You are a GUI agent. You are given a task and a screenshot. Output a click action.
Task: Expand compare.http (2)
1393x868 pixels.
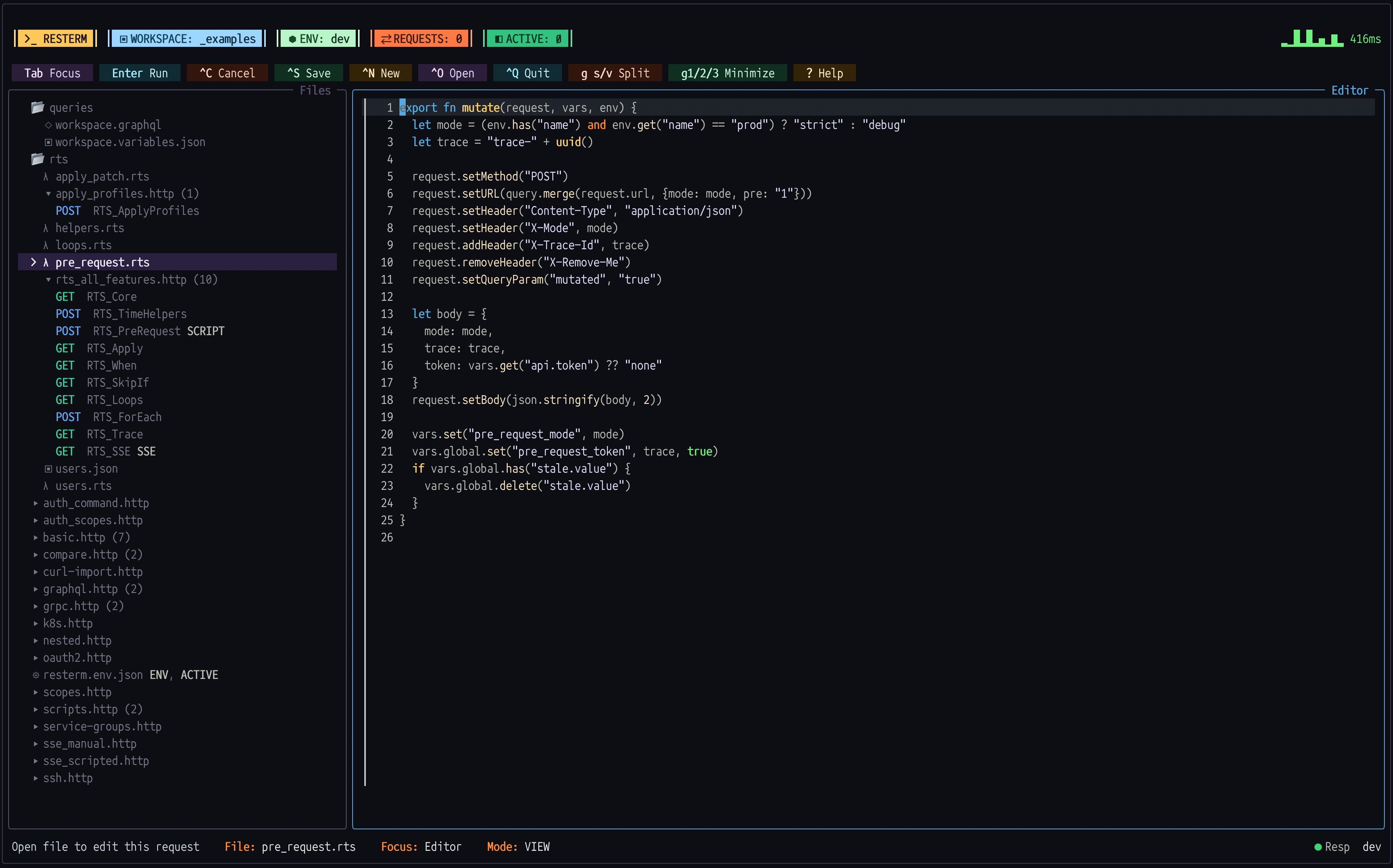pos(36,555)
